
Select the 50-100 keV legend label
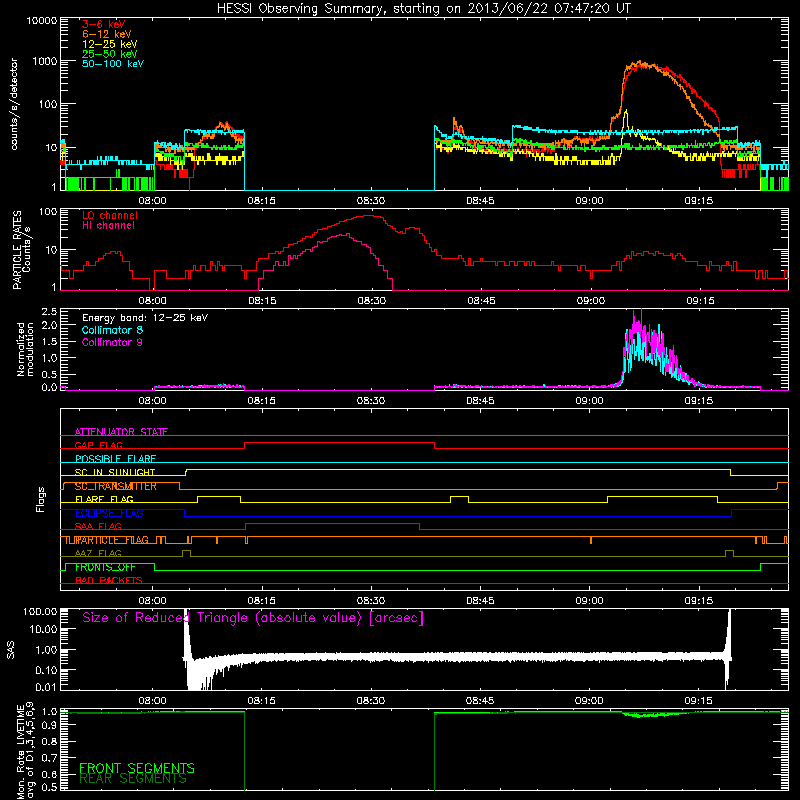pos(113,64)
